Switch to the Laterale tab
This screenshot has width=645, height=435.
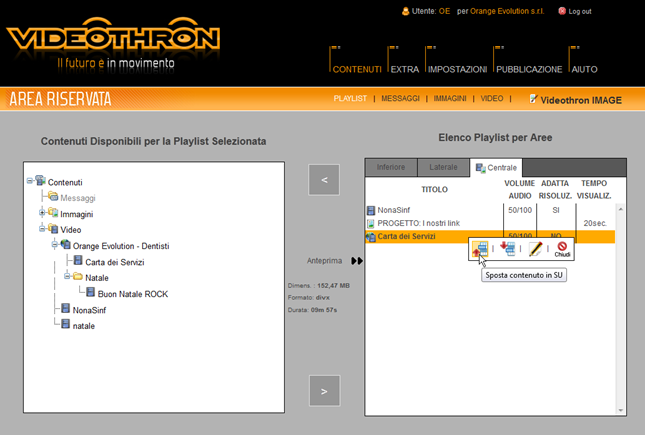(443, 168)
